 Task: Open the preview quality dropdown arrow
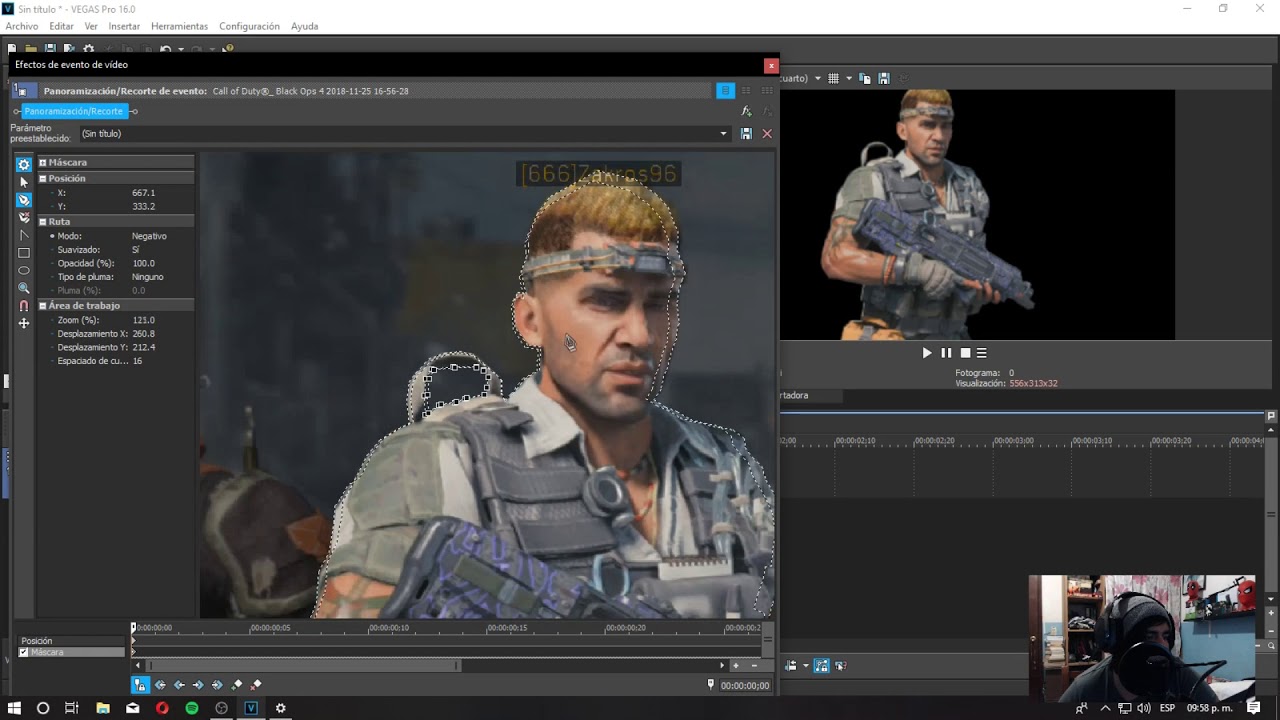[x=817, y=78]
